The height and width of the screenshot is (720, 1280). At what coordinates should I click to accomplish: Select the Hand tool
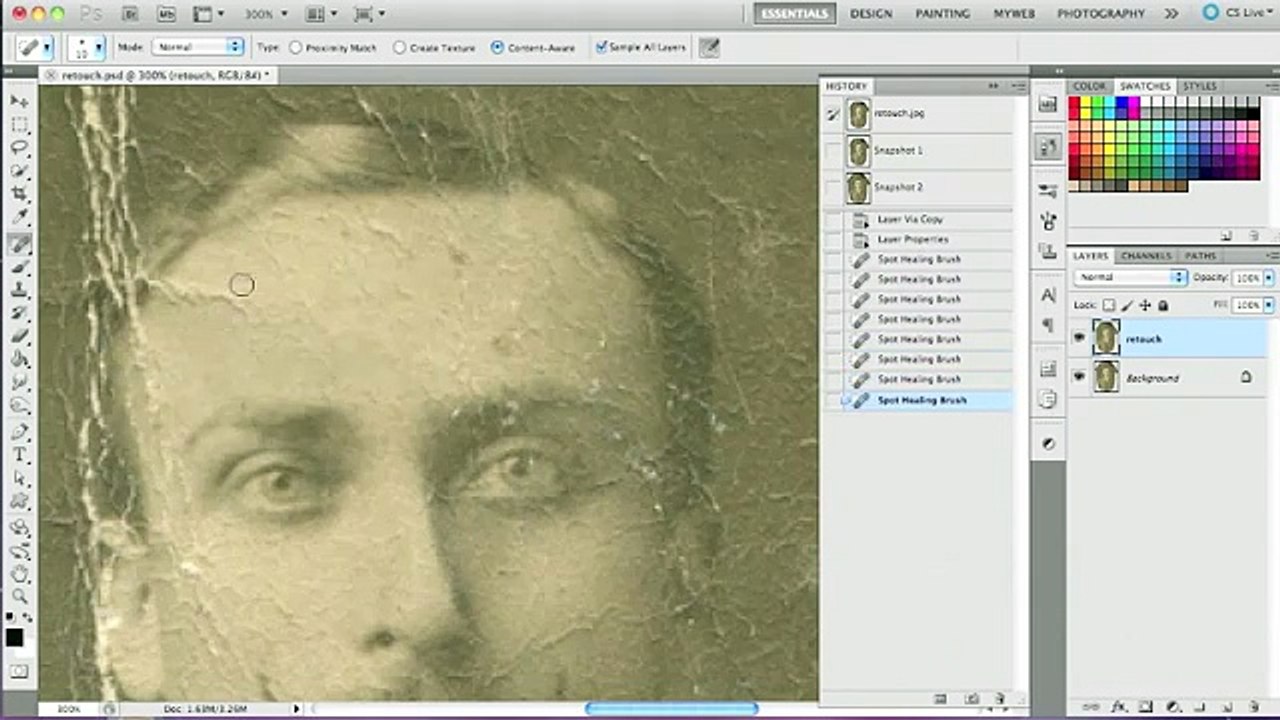pos(20,574)
